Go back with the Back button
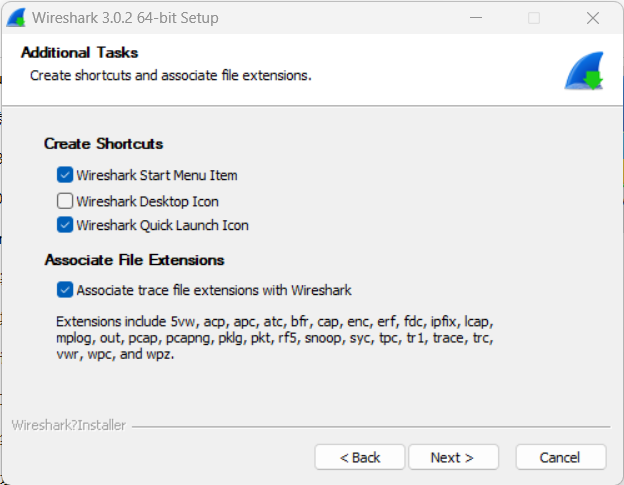624x485 pixels. point(360,457)
